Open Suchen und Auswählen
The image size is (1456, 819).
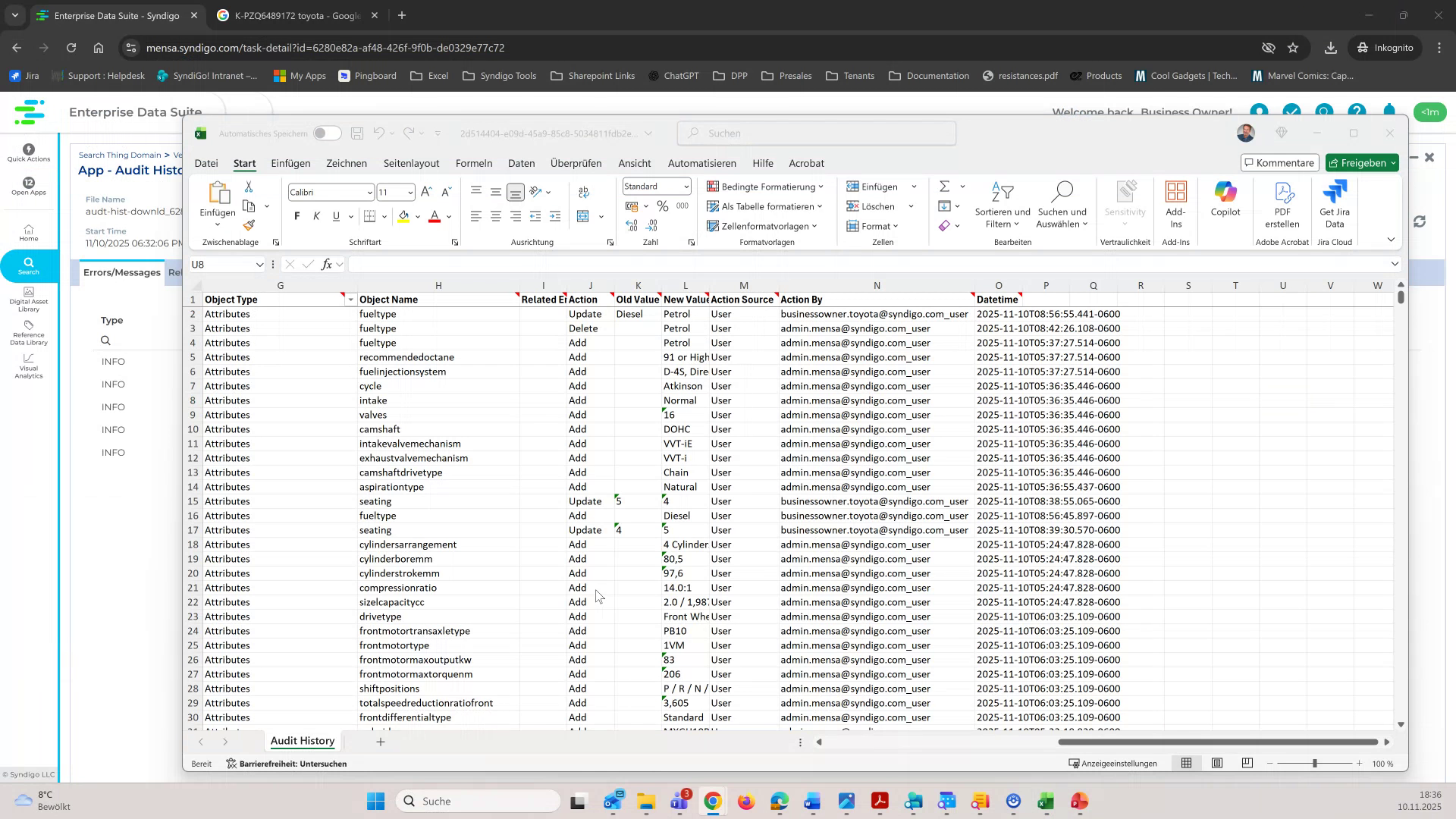click(1062, 205)
